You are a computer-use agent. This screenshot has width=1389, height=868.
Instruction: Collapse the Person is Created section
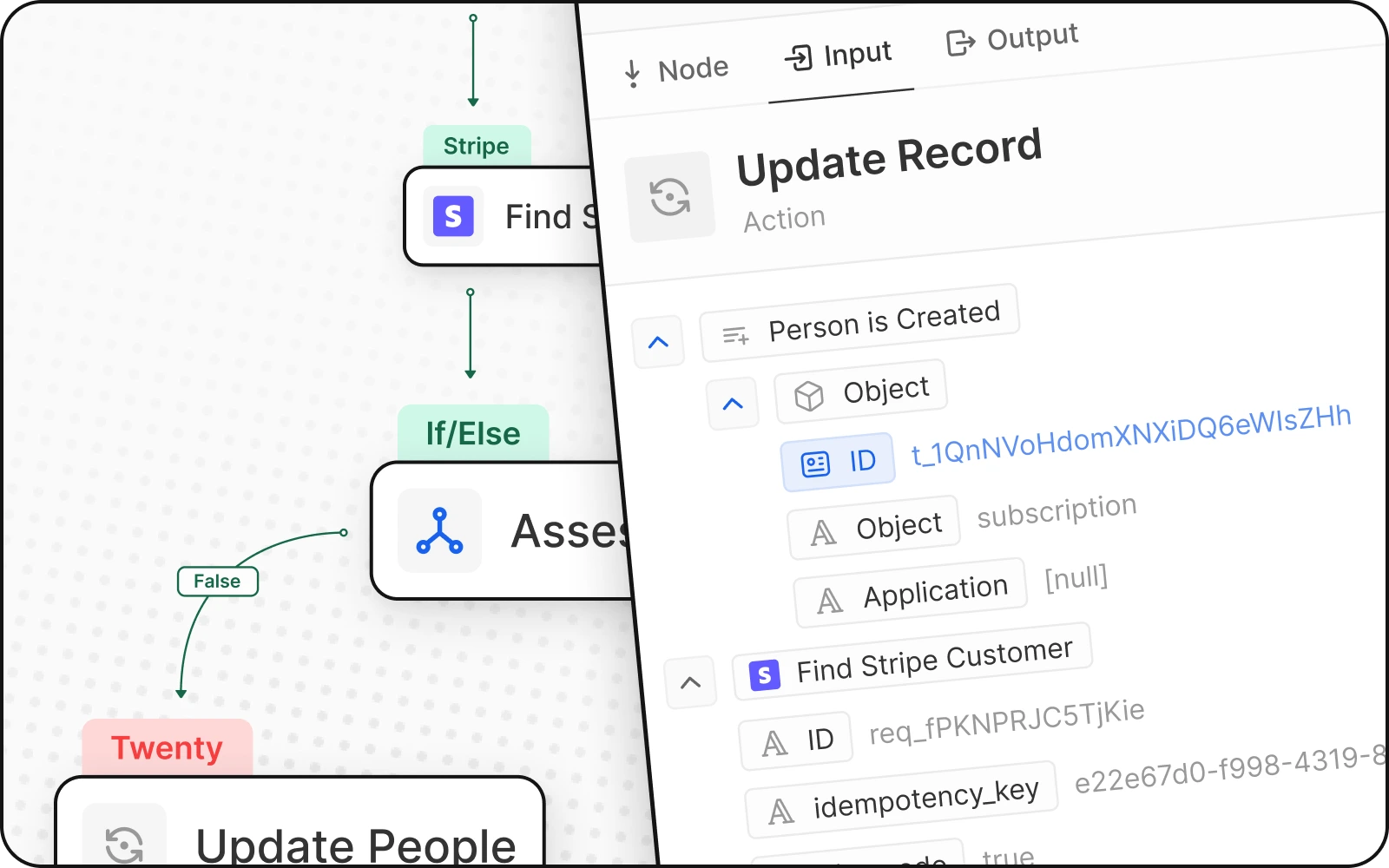coord(658,342)
